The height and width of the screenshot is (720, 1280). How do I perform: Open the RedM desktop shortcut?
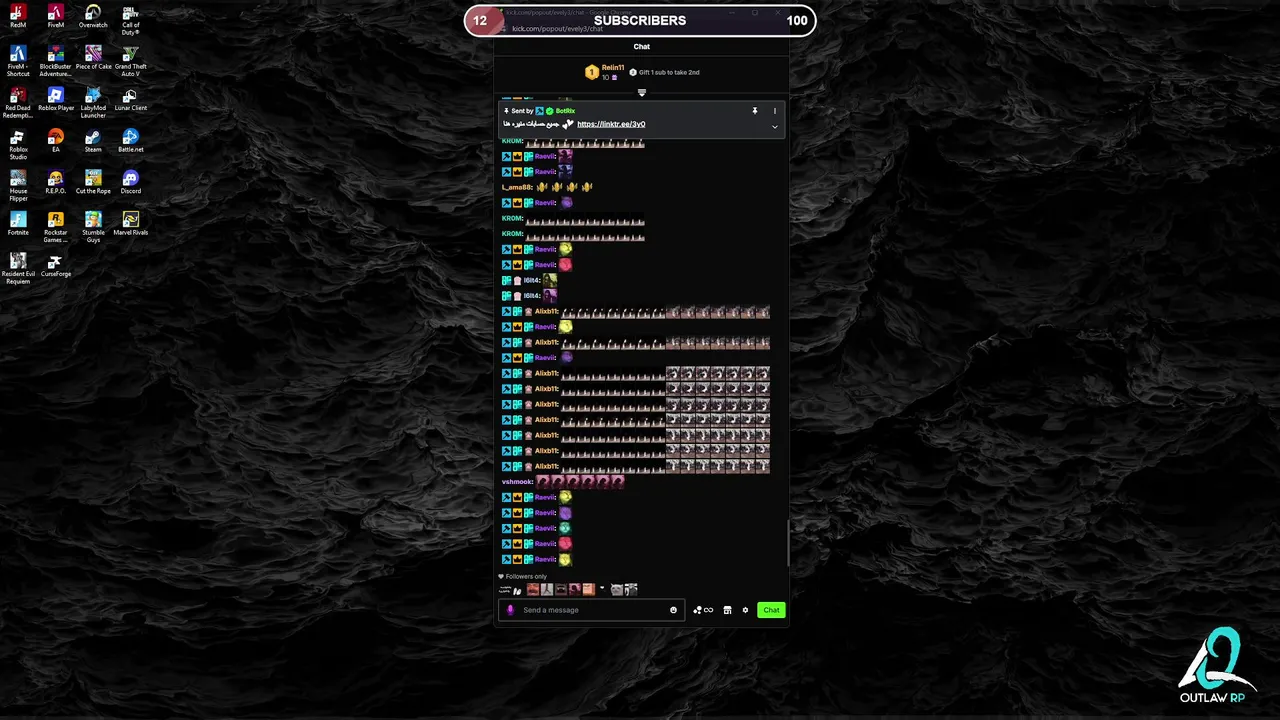click(x=18, y=17)
